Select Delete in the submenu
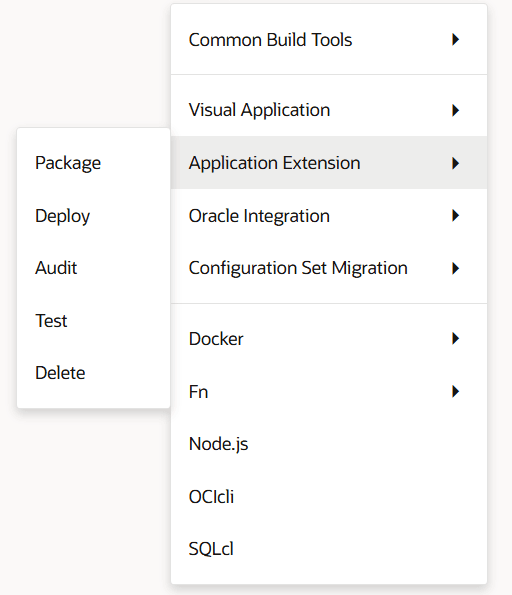The image size is (512, 595). (93, 373)
